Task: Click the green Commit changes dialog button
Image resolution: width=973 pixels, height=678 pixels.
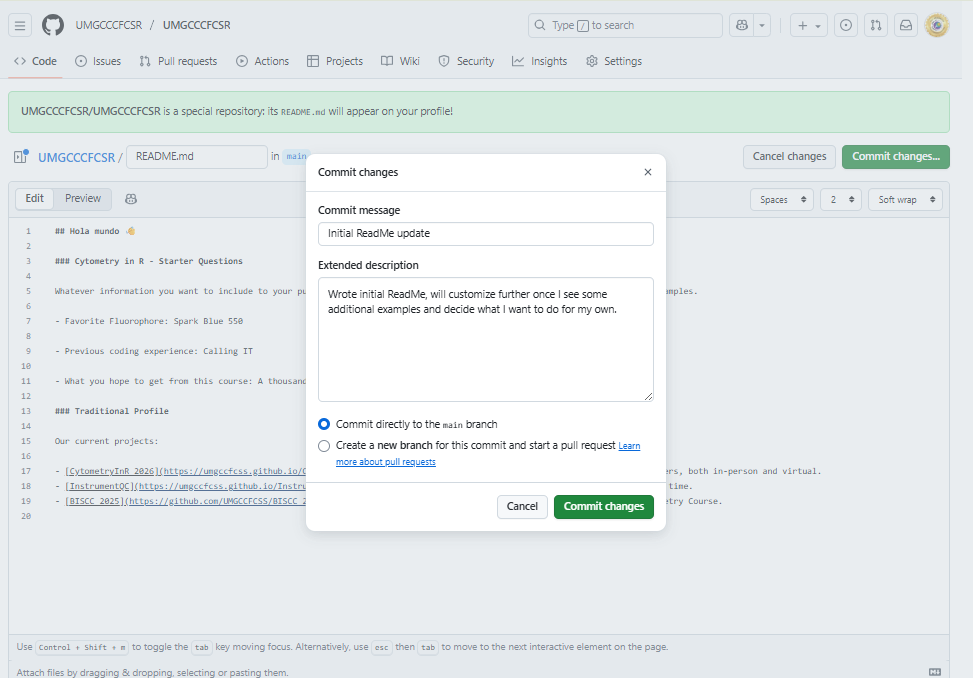Action: tap(603, 507)
